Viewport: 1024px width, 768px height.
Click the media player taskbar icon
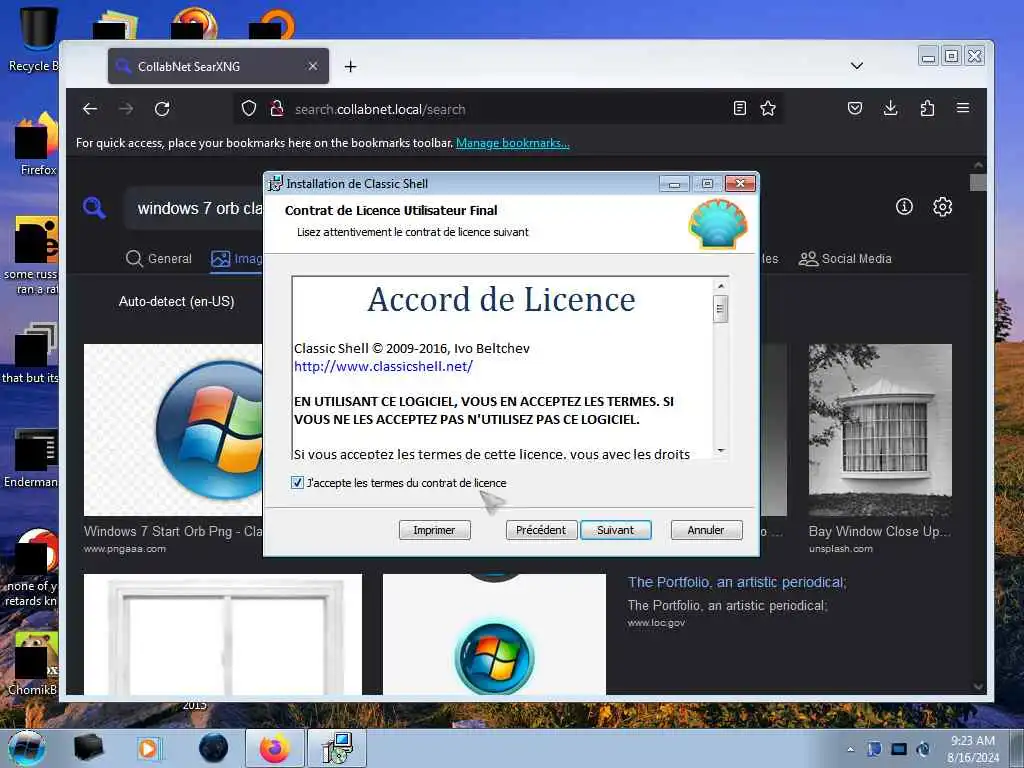tap(149, 748)
